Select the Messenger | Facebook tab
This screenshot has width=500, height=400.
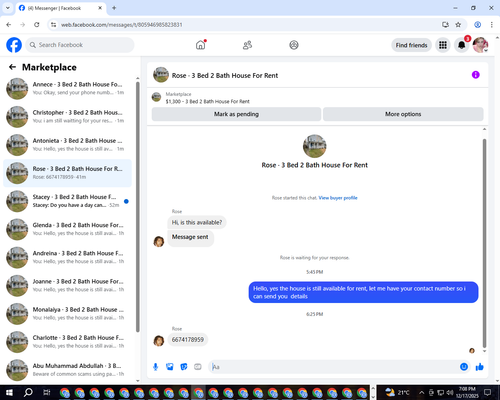(61, 8)
